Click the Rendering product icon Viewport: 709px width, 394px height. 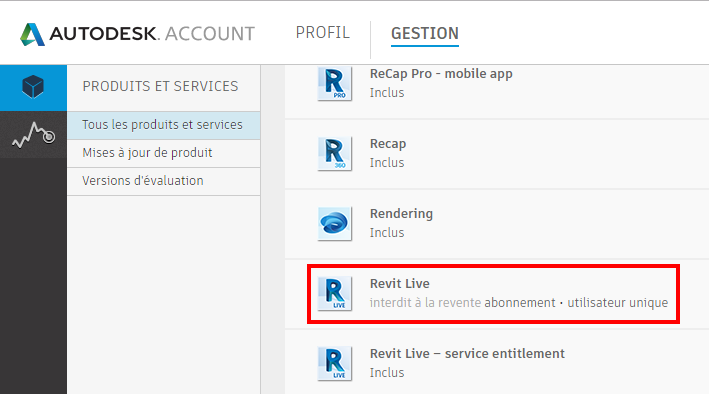pos(335,223)
